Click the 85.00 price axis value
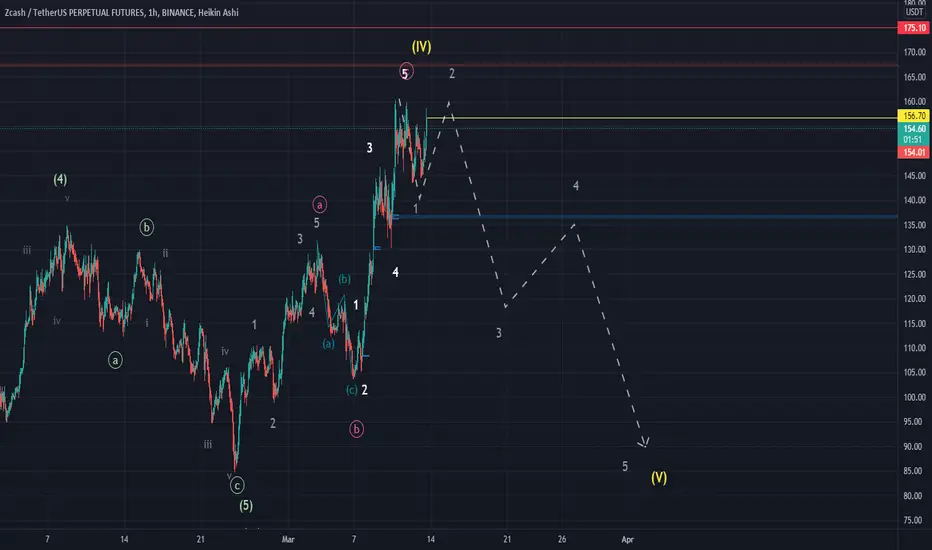This screenshot has width=932, height=550. click(x=914, y=471)
